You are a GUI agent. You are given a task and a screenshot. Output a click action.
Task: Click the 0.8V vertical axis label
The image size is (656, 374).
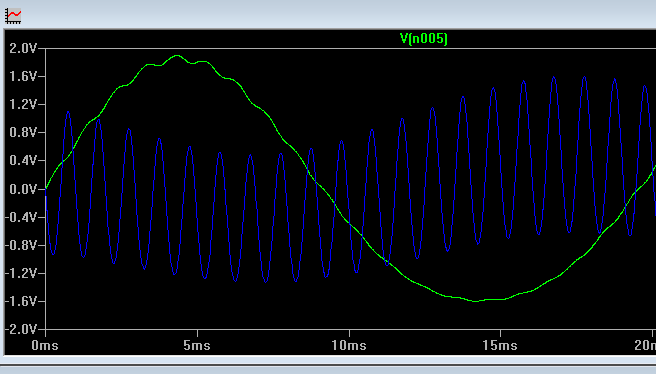(23, 132)
